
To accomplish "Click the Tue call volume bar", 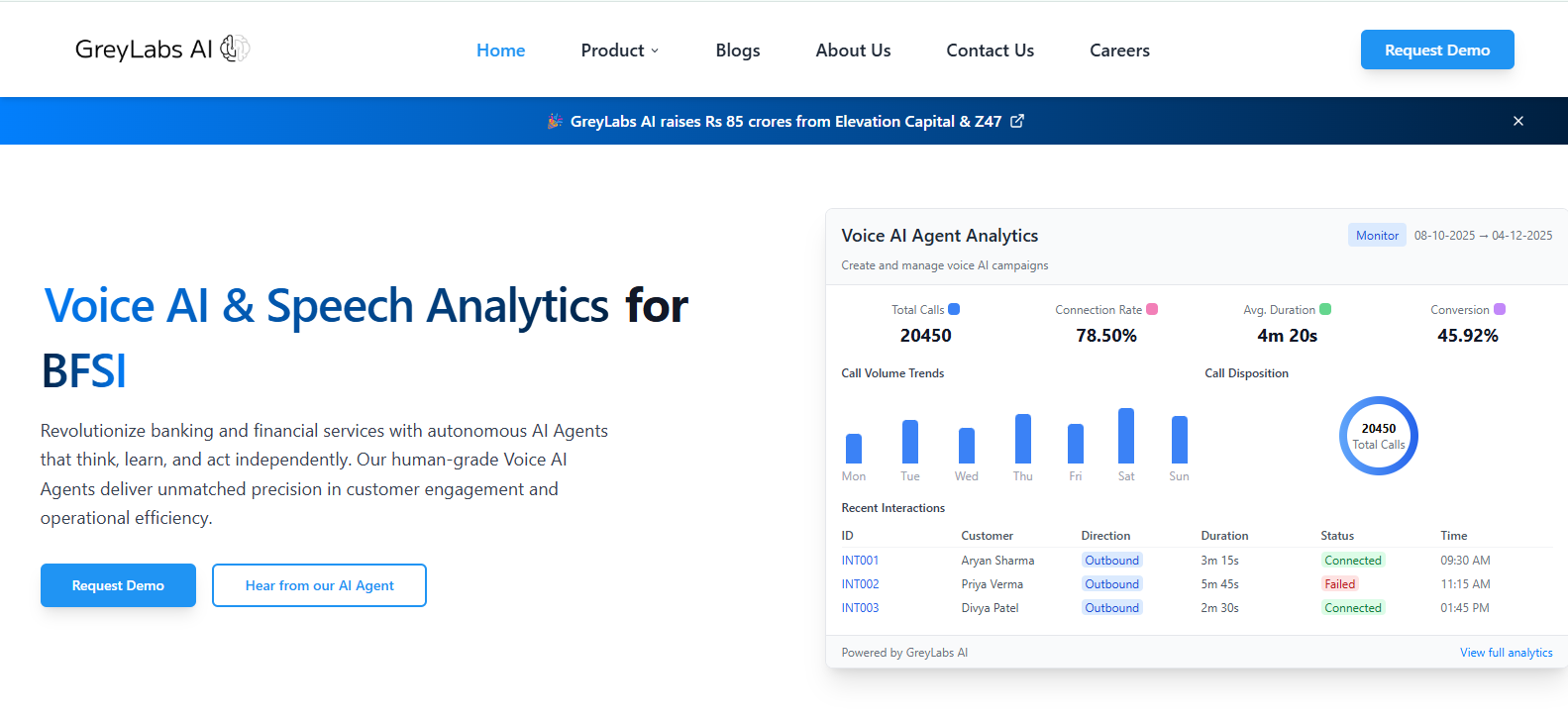I will (910, 442).
